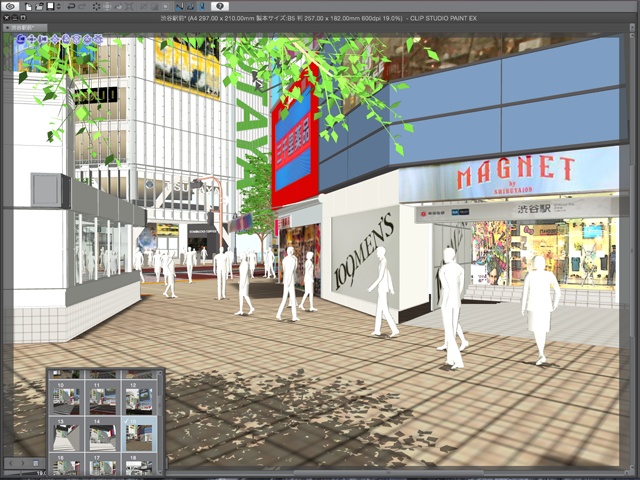Select first 3D camera rotate manipulator icon

(x=21, y=39)
